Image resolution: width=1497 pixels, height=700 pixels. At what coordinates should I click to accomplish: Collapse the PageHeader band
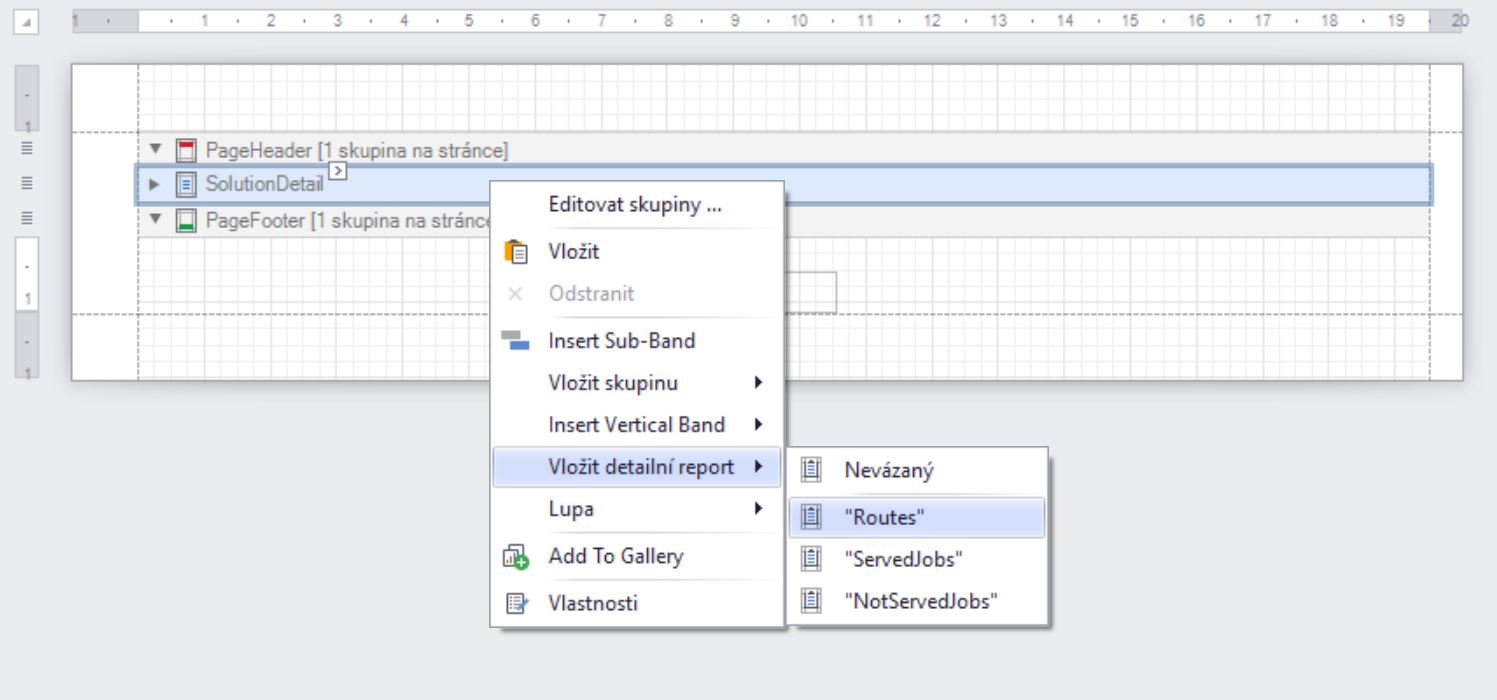(155, 150)
